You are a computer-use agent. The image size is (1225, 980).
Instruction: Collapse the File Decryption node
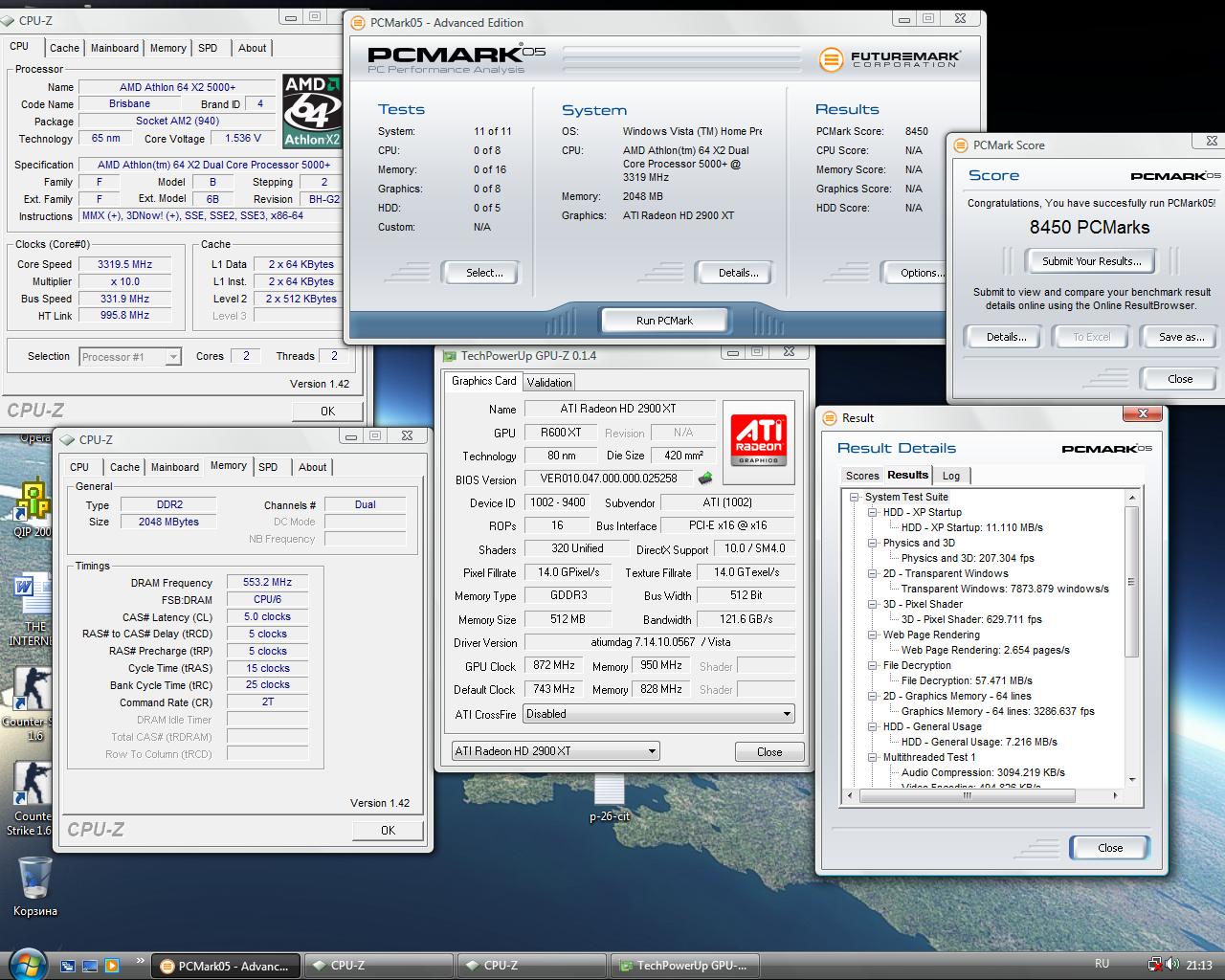pos(873,665)
